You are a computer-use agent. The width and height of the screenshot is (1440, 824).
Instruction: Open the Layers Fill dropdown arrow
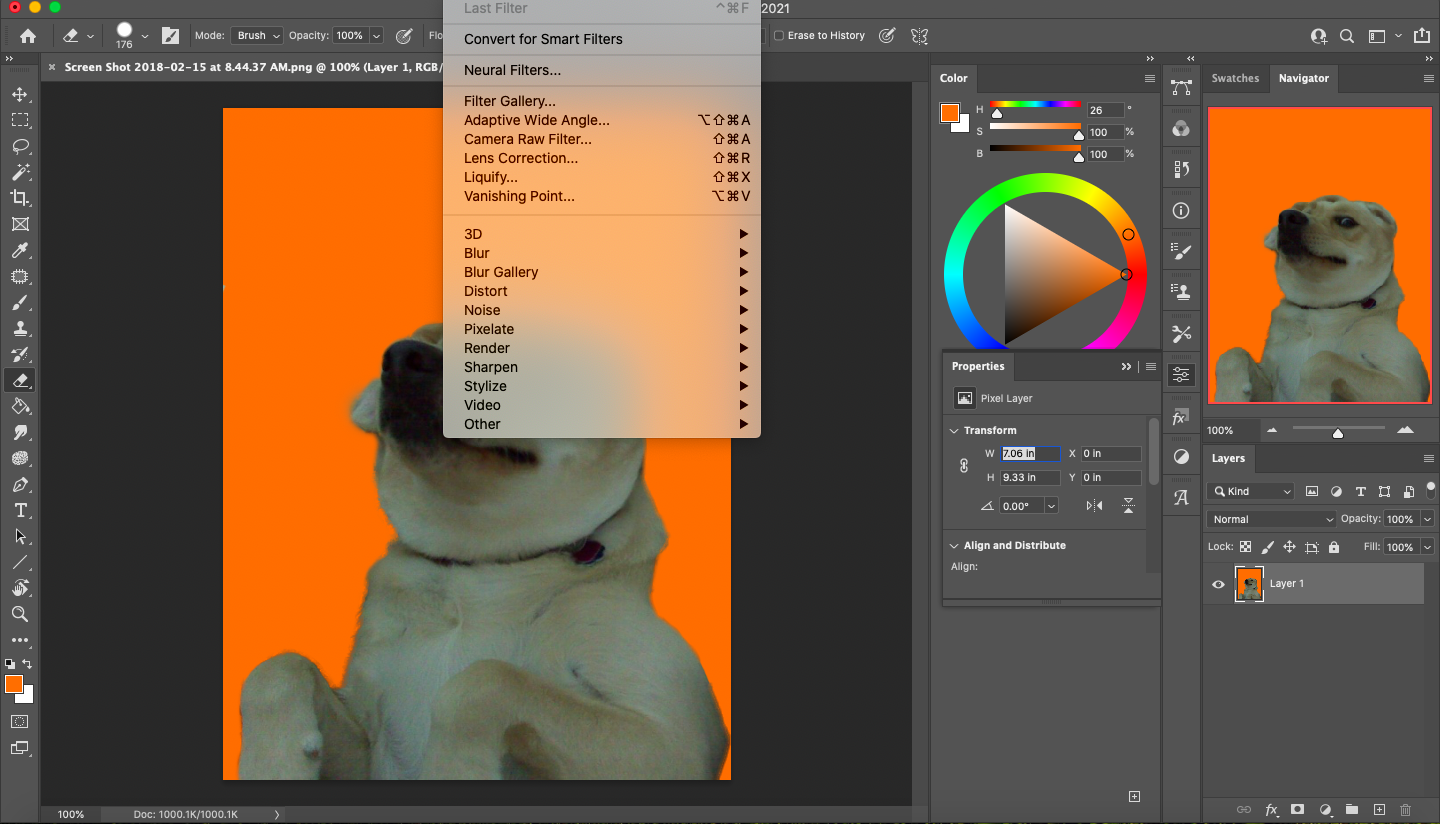coord(1427,547)
